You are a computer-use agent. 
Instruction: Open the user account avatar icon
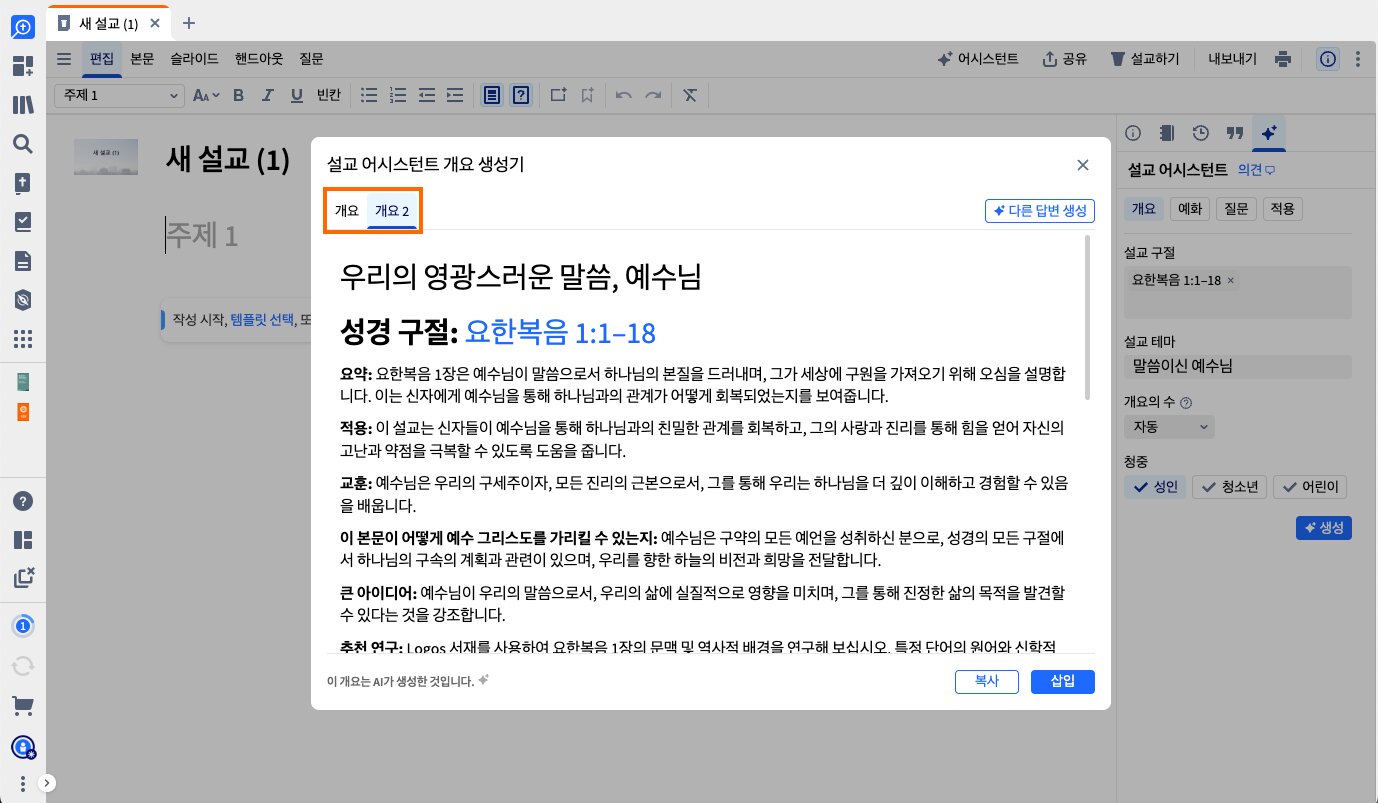(x=22, y=746)
